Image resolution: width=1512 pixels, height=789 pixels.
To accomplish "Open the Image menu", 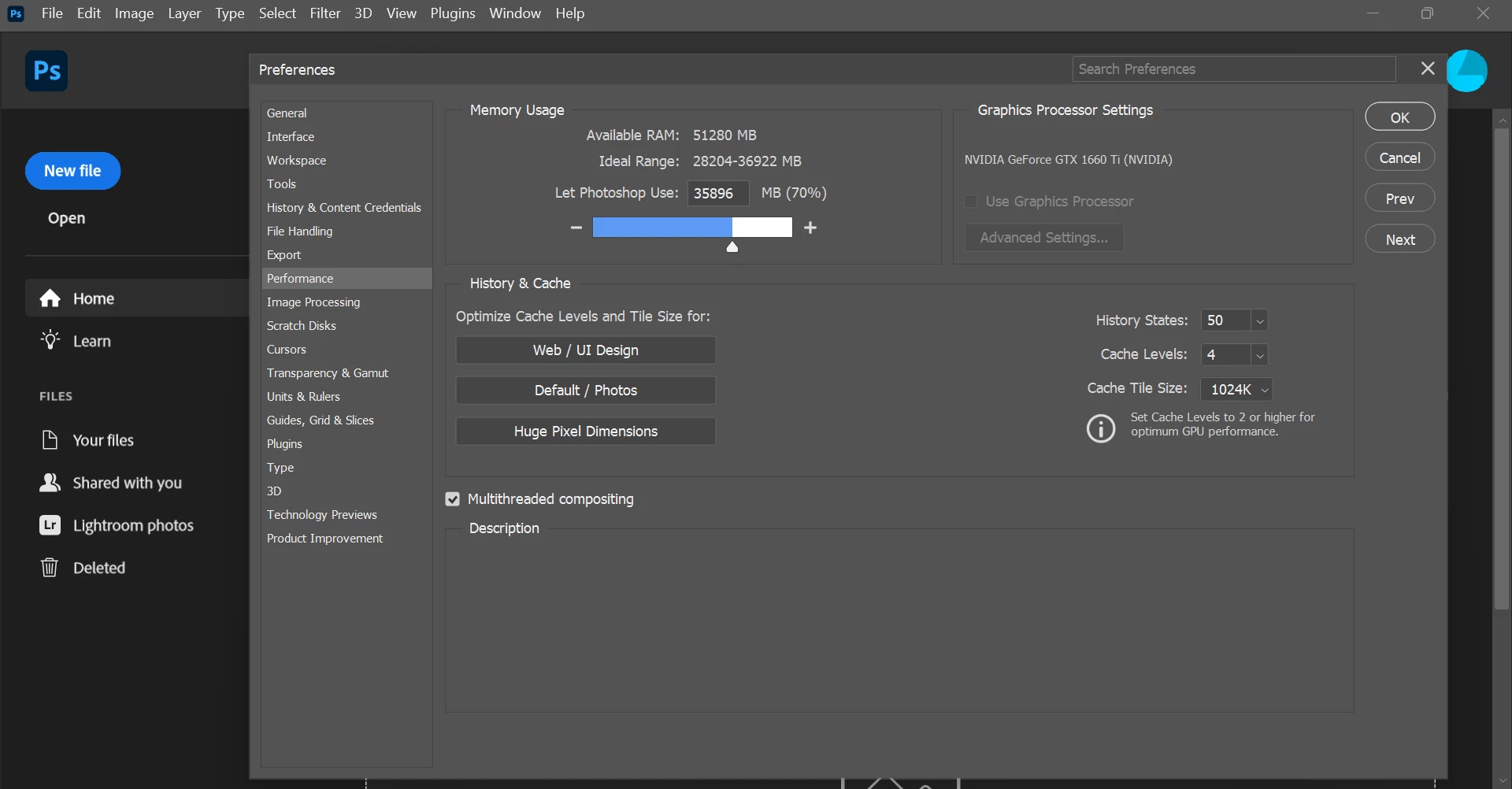I will [135, 13].
